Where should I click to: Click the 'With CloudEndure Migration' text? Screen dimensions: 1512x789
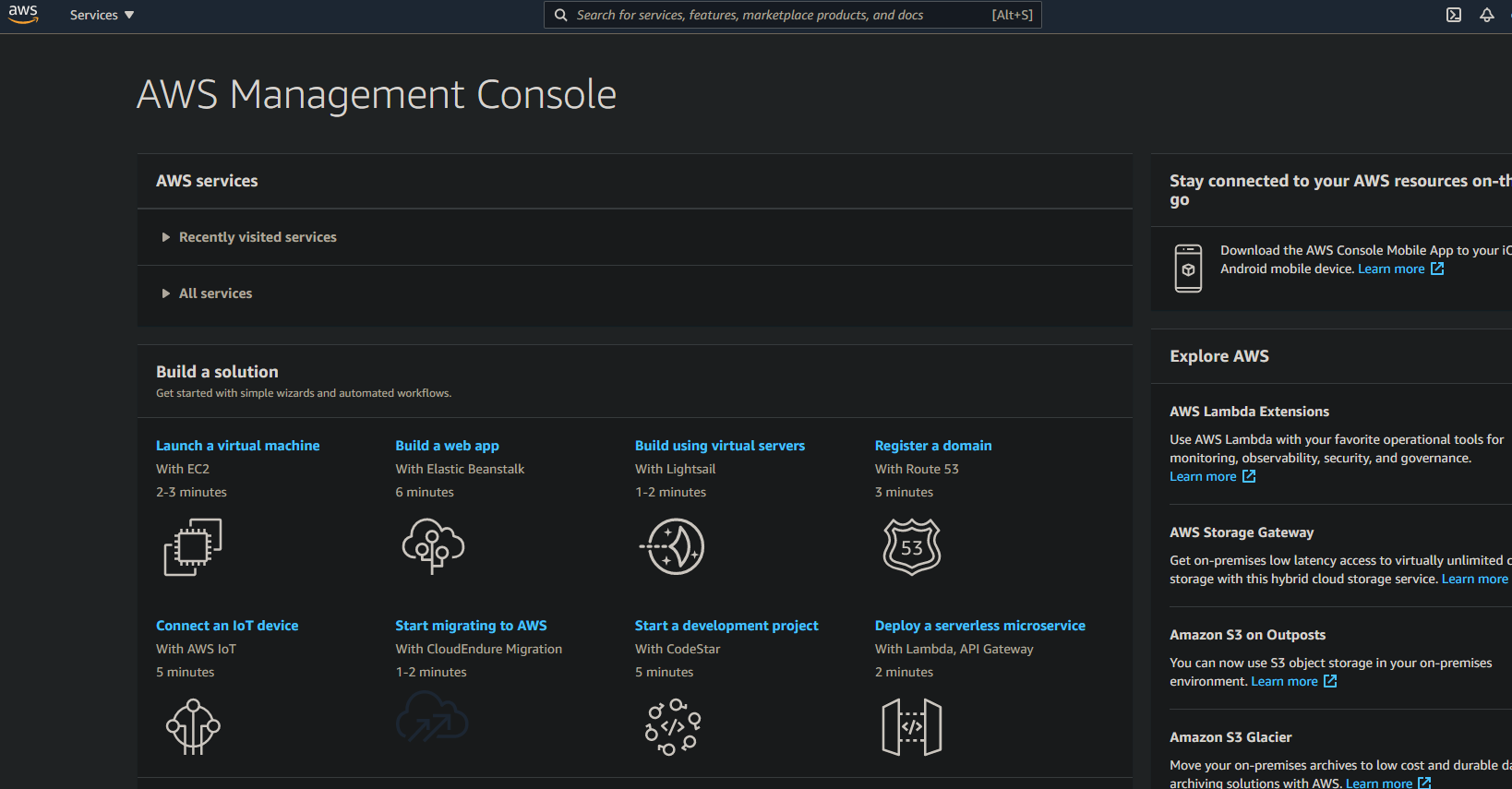pos(479,649)
